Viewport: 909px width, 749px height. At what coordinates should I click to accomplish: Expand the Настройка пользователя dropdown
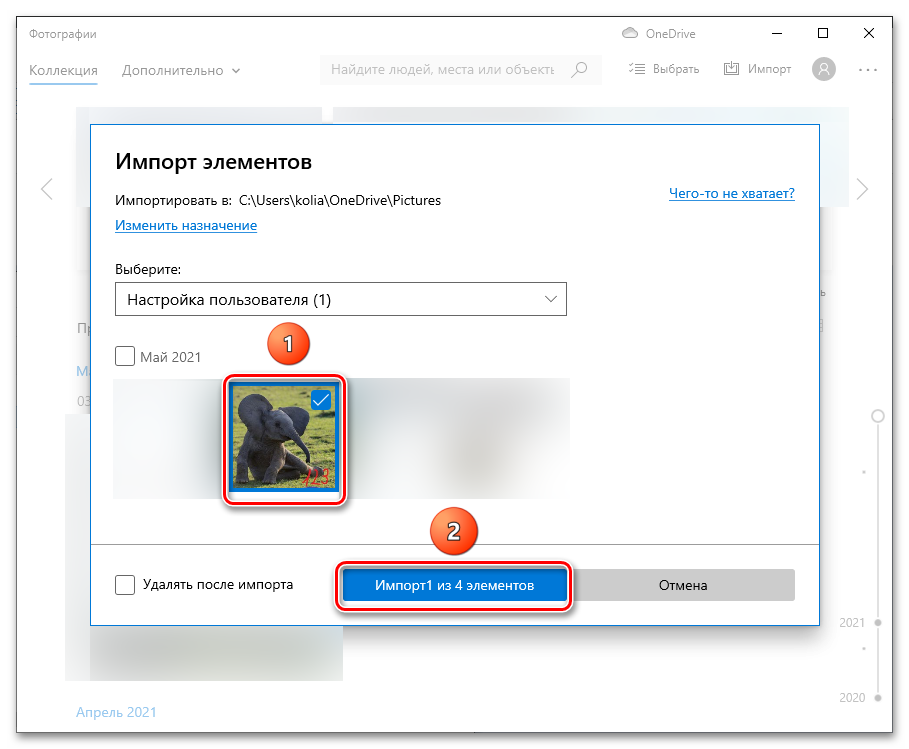click(340, 300)
